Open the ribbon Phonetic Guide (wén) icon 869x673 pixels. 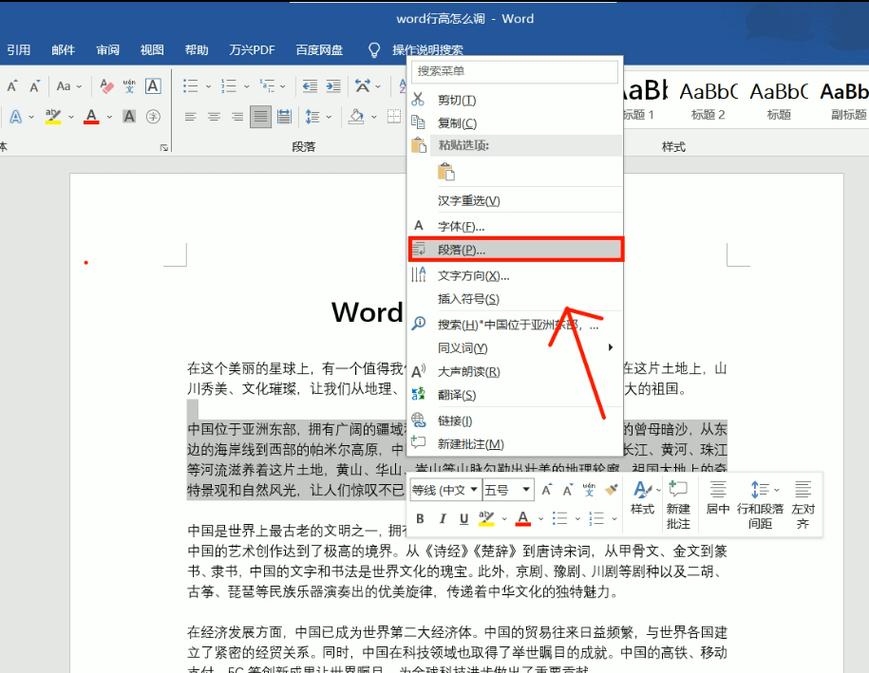pyautogui.click(x=129, y=86)
